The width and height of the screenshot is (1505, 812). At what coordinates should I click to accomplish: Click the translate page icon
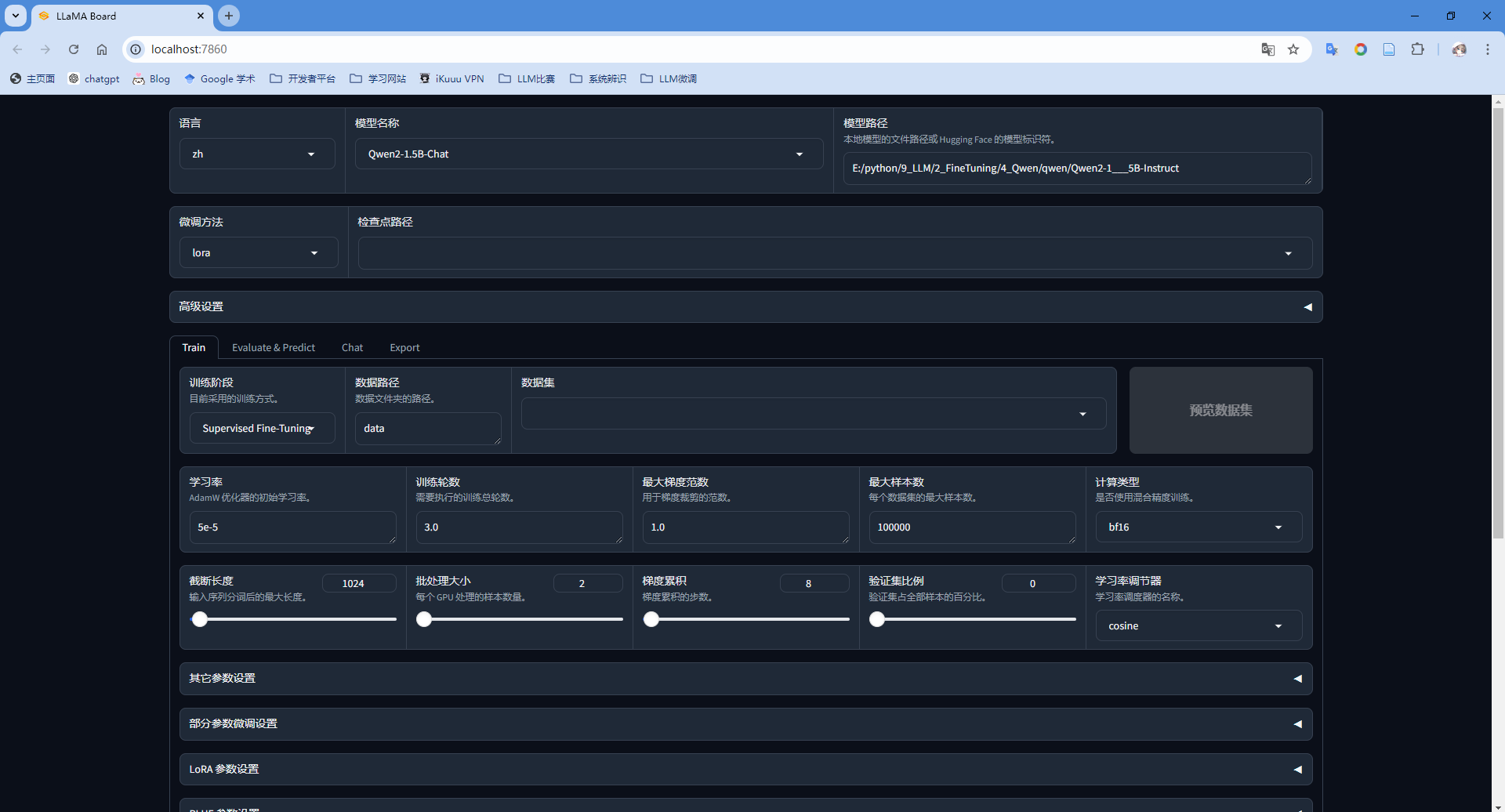[1267, 49]
